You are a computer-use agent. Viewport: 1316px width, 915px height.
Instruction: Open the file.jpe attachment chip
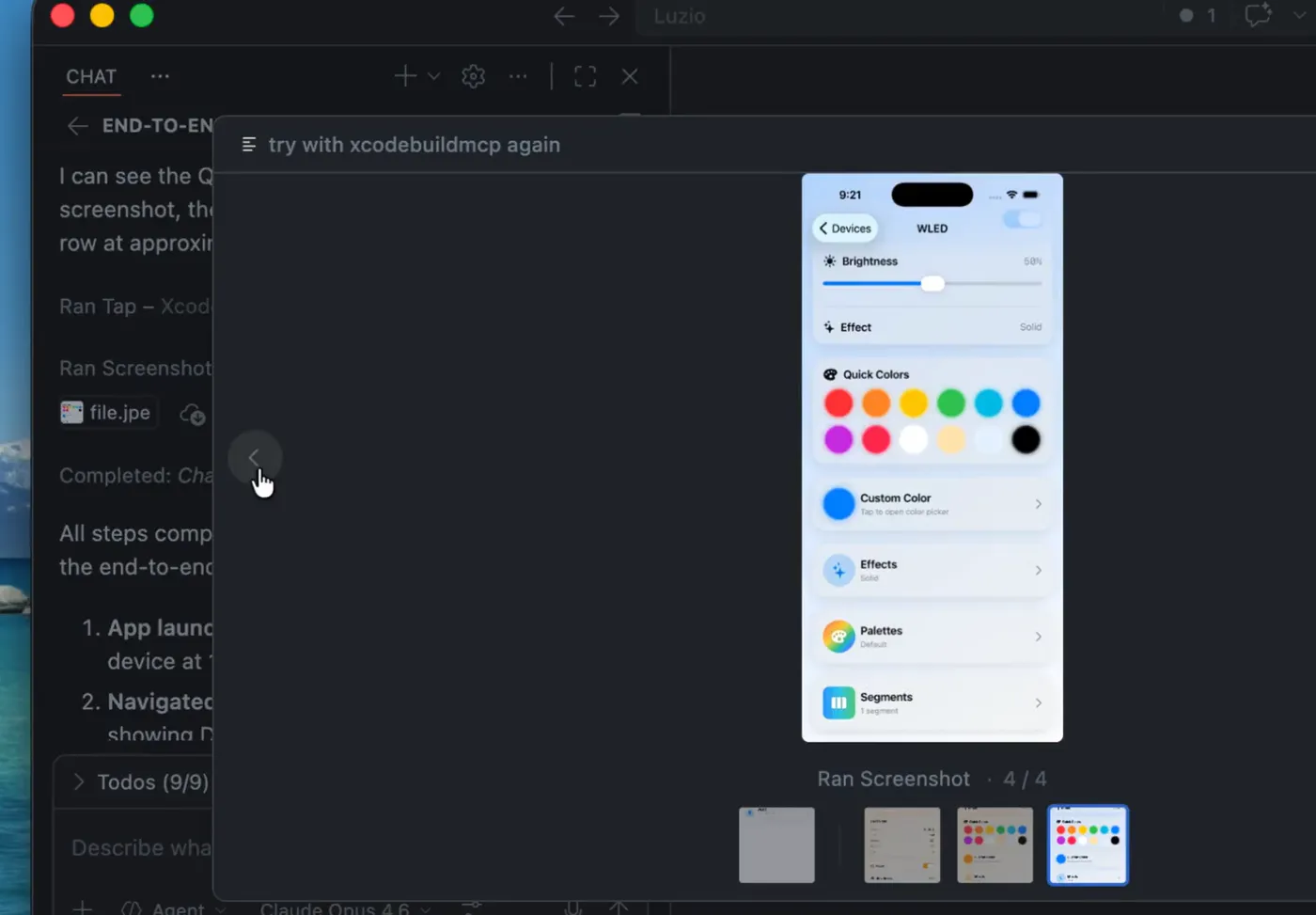(x=106, y=413)
